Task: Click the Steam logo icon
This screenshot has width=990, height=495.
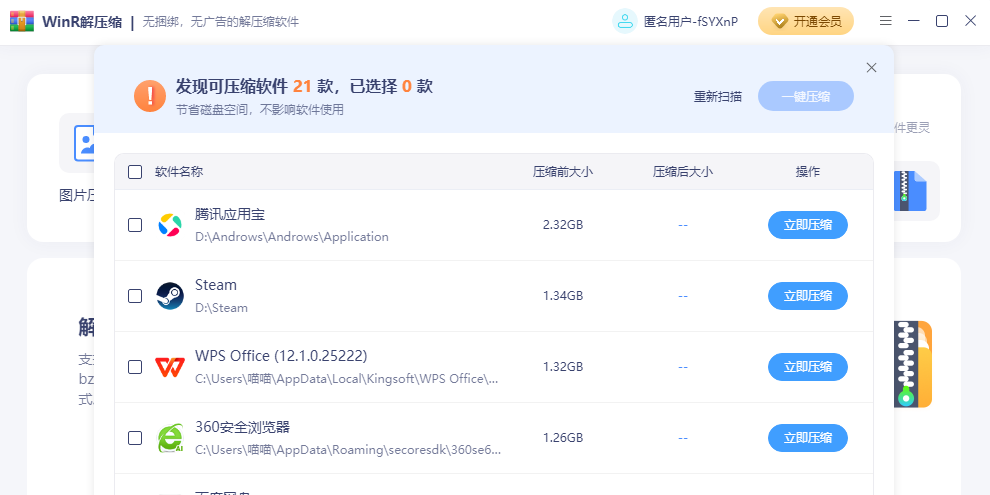Action: 170,296
